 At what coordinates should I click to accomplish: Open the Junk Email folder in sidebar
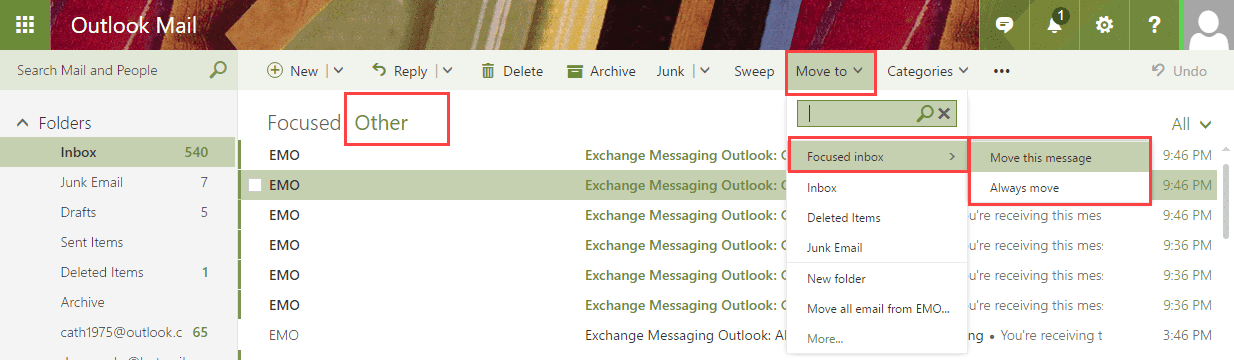click(x=119, y=182)
